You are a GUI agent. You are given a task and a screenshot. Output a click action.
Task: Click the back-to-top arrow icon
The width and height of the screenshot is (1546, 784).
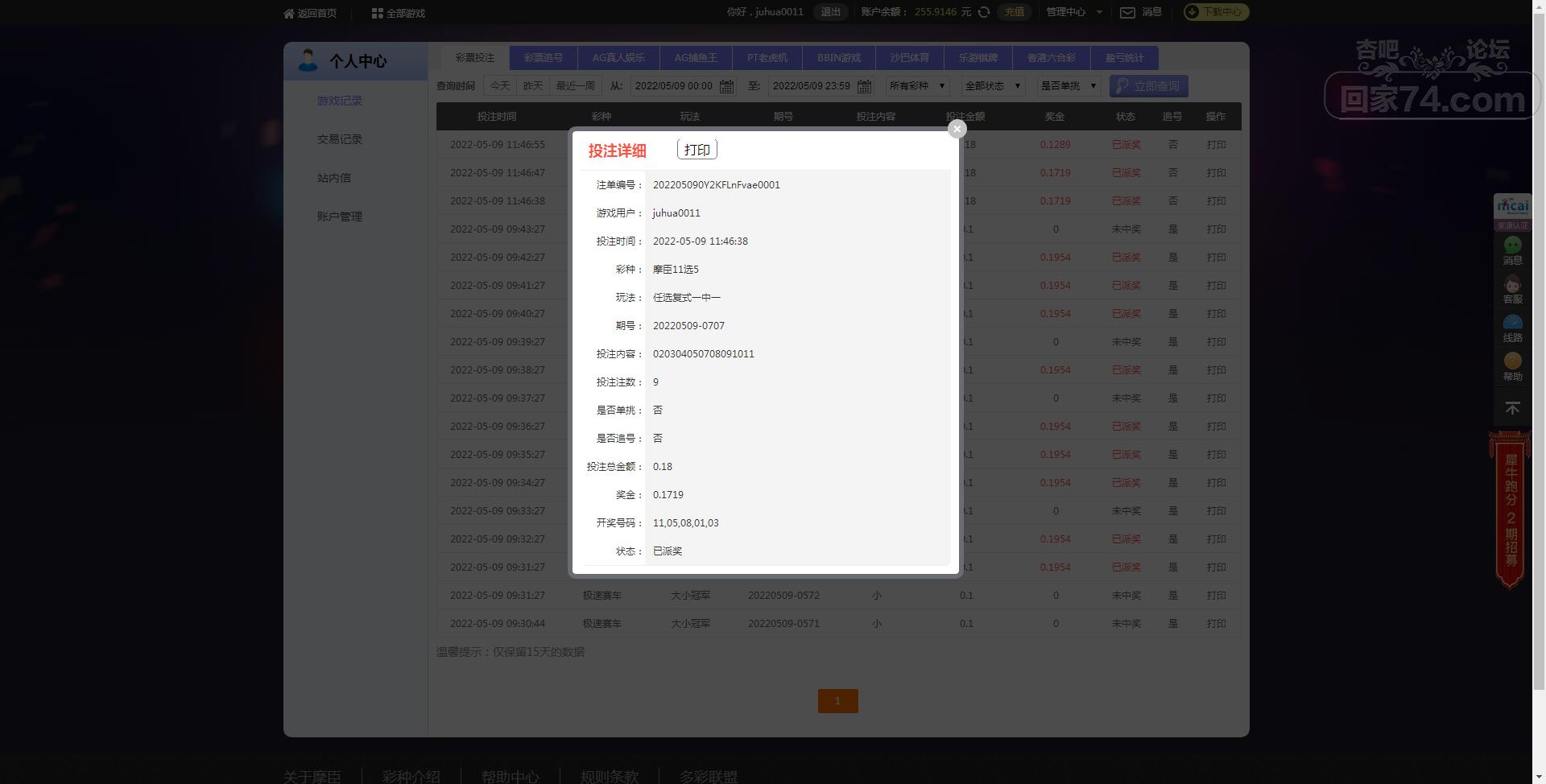click(1512, 409)
